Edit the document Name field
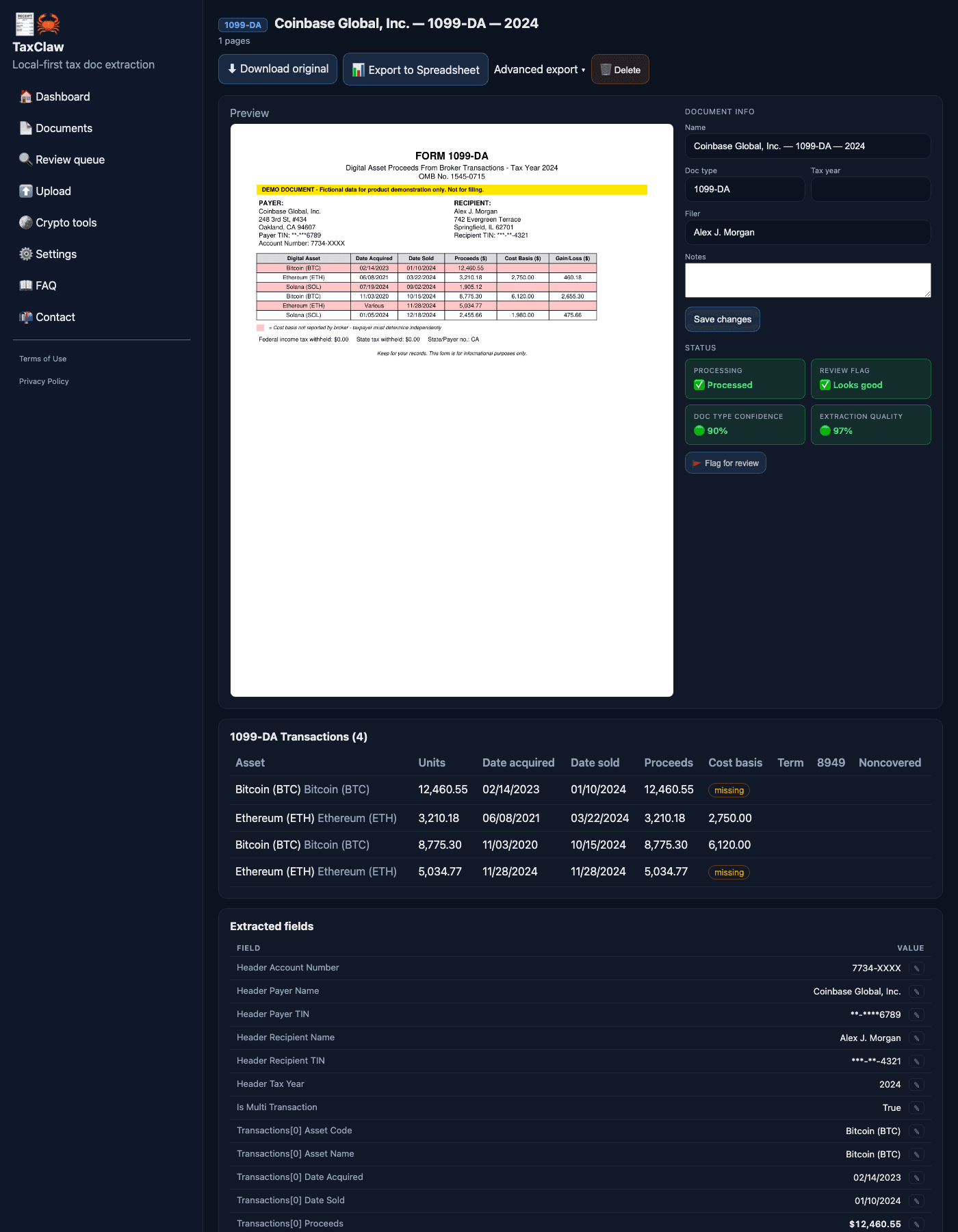The image size is (958, 1232). click(x=807, y=146)
